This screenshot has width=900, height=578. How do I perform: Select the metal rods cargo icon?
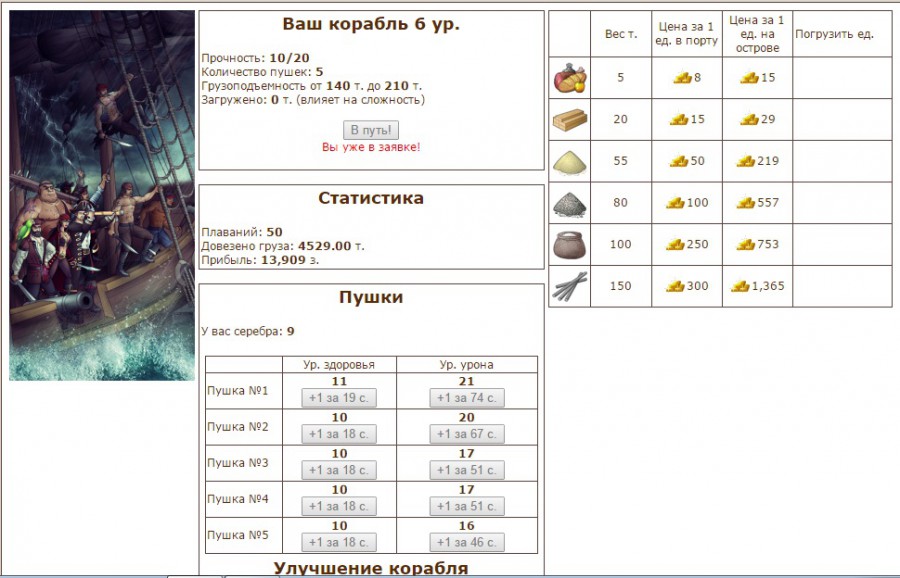570,287
